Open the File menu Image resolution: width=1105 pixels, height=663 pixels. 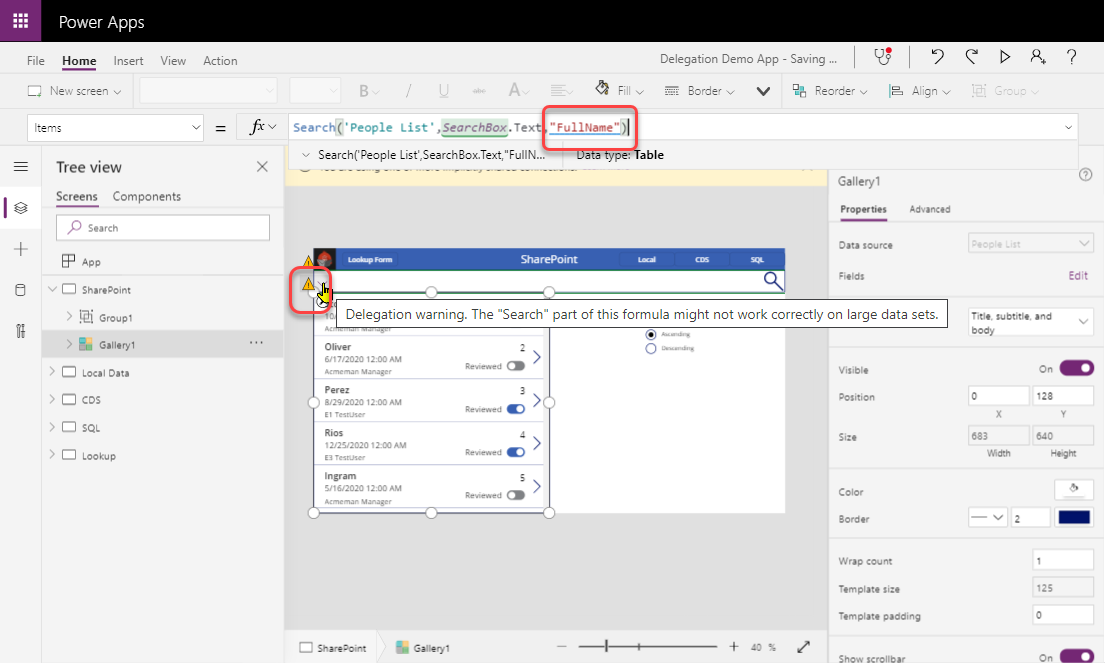pyautogui.click(x=35, y=61)
